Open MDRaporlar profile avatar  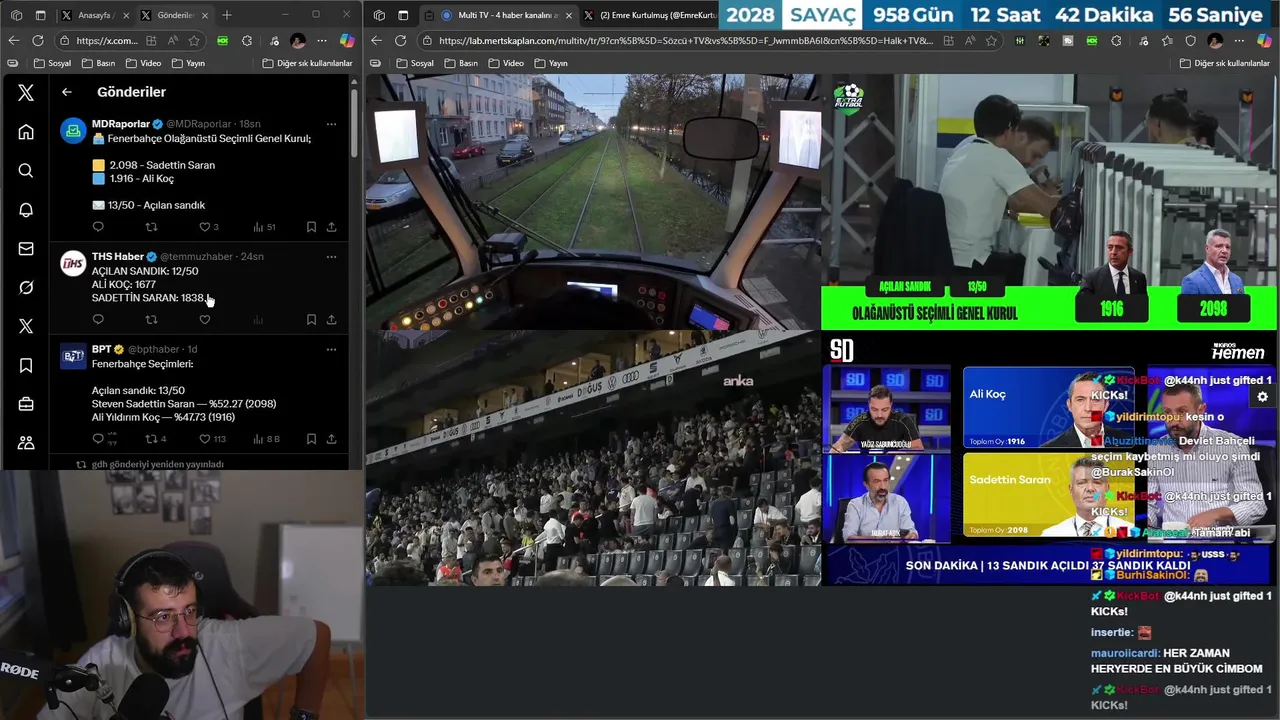(73, 131)
